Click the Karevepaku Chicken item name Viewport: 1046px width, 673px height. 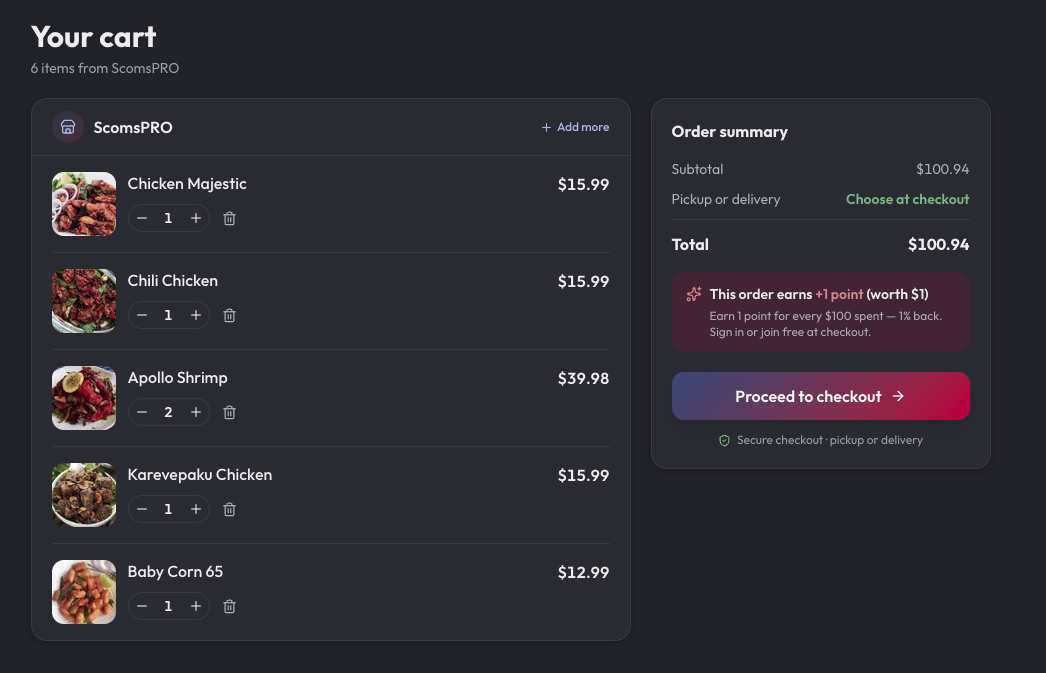tap(199, 475)
